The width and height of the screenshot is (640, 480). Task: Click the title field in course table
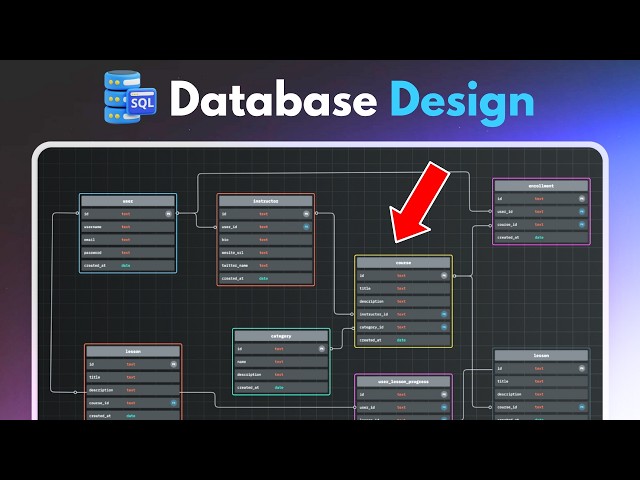tap(403, 288)
